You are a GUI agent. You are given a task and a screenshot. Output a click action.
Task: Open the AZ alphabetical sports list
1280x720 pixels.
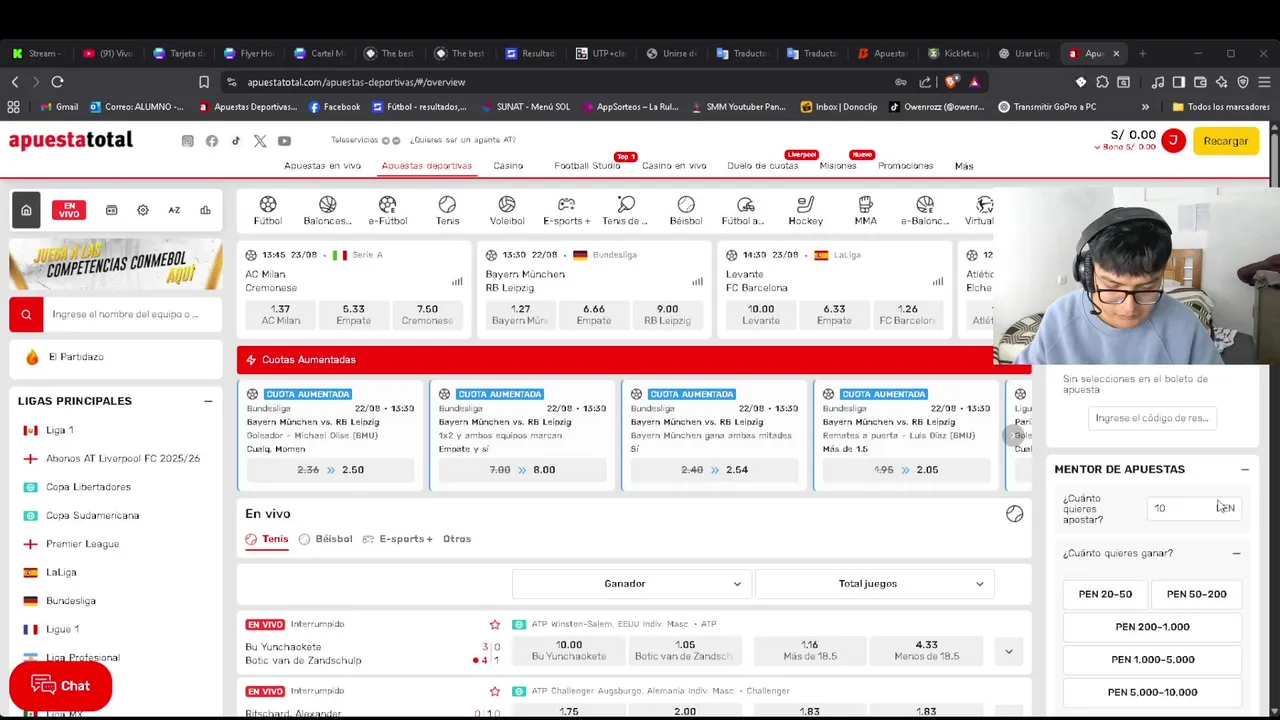[174, 210]
